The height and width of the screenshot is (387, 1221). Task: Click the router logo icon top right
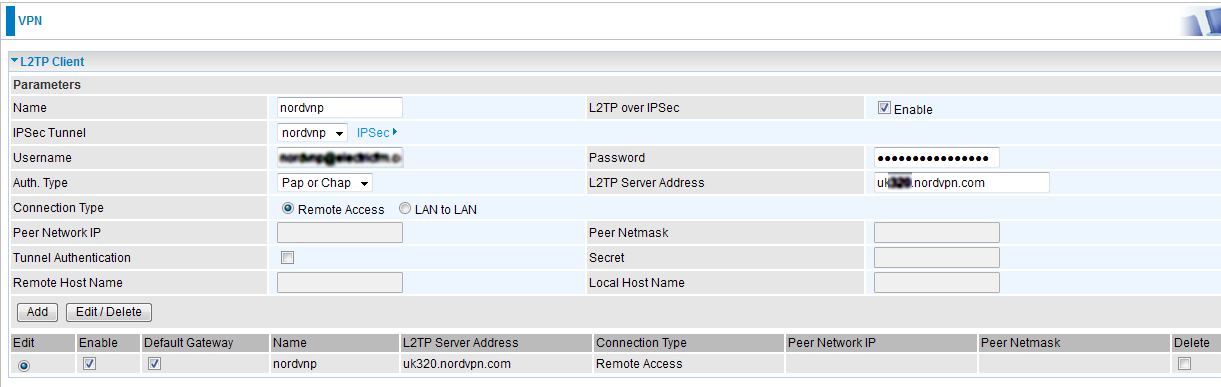click(x=1198, y=21)
